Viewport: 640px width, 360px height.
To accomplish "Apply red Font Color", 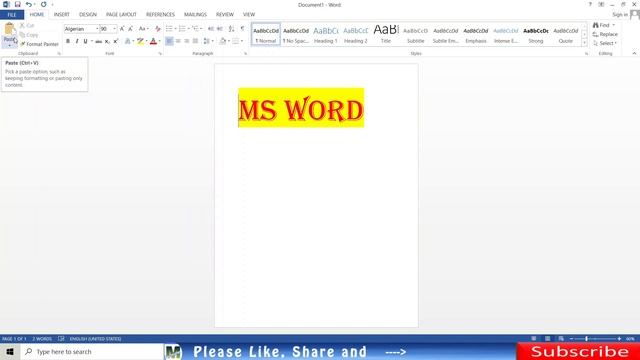I will 153,41.
